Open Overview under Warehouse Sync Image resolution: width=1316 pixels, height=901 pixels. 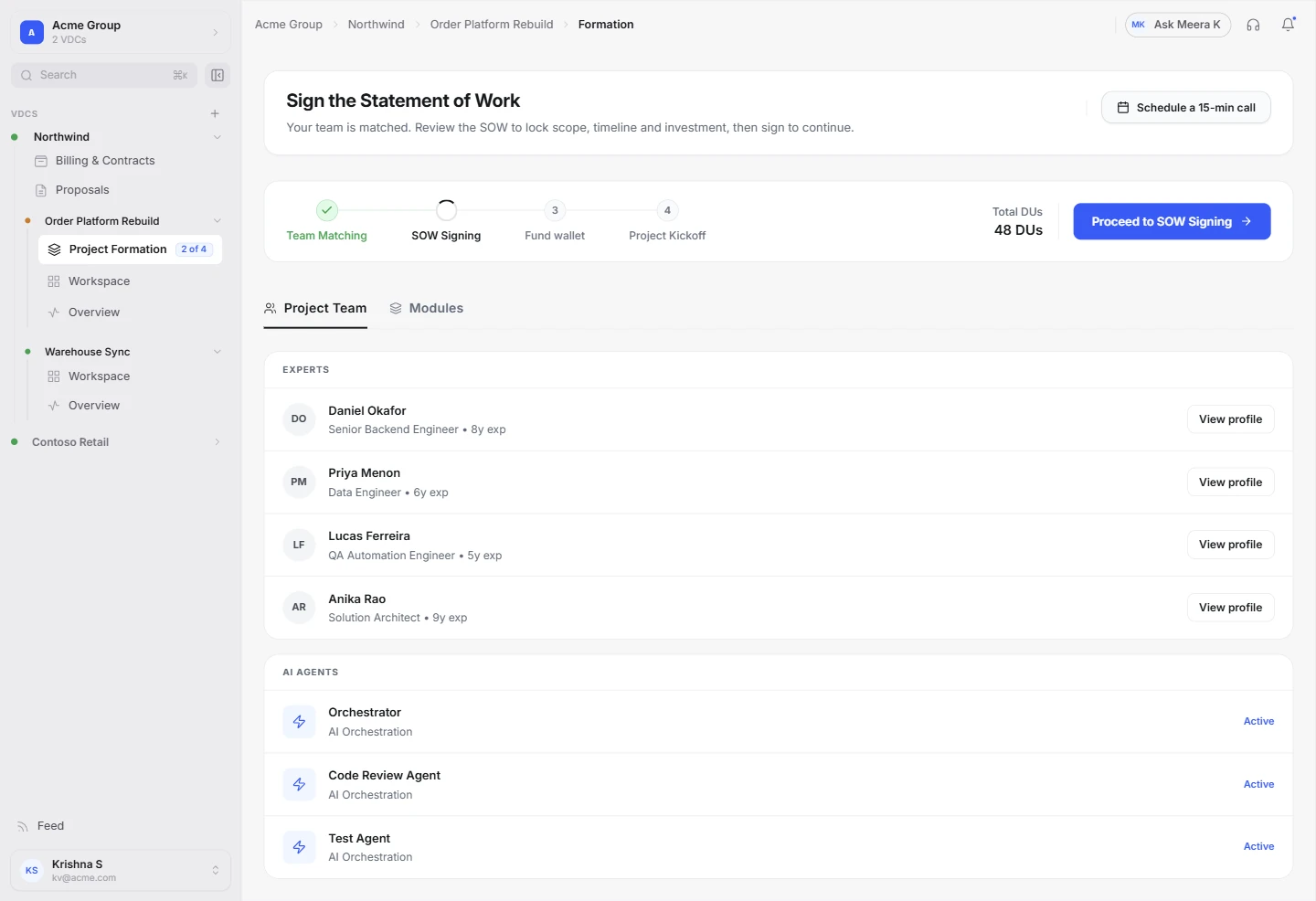pos(93,406)
